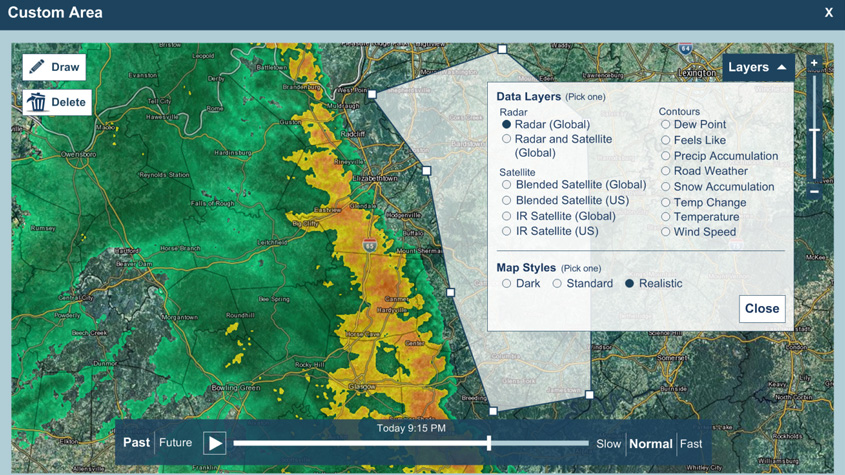Click the Draw pencil button
The height and width of the screenshot is (475, 845).
tap(54, 67)
